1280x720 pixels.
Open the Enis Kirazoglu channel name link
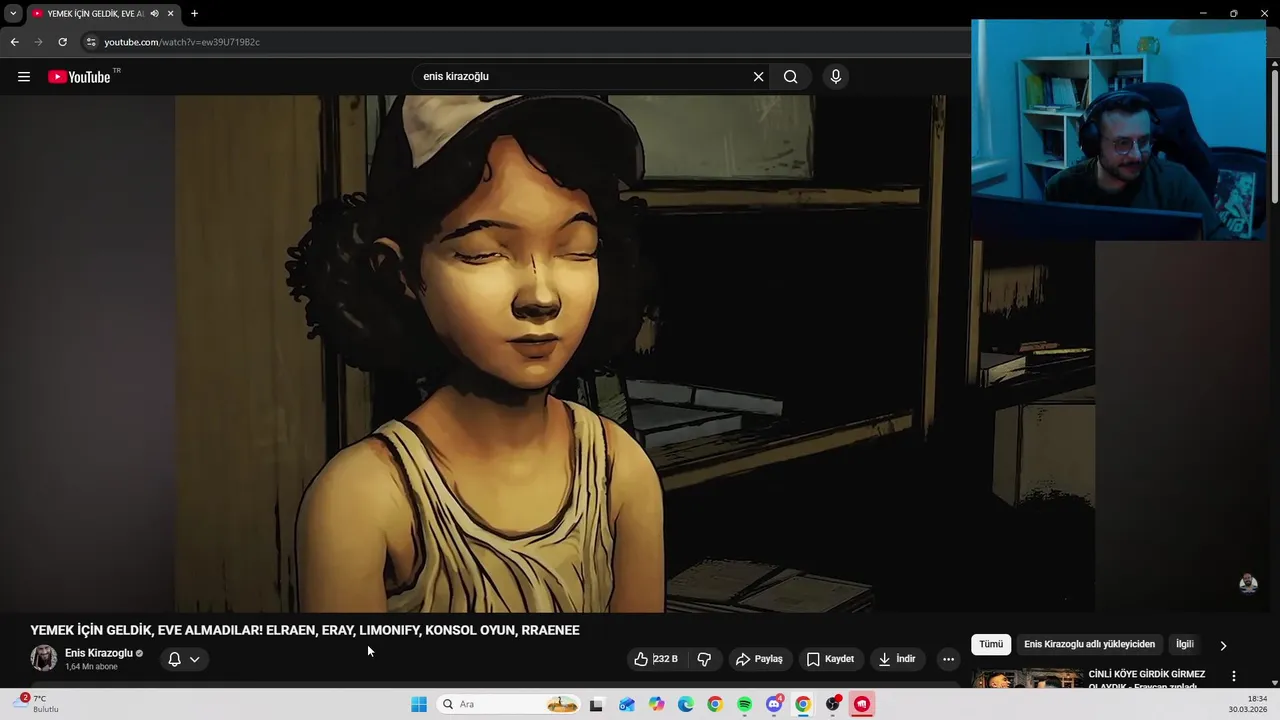98,653
